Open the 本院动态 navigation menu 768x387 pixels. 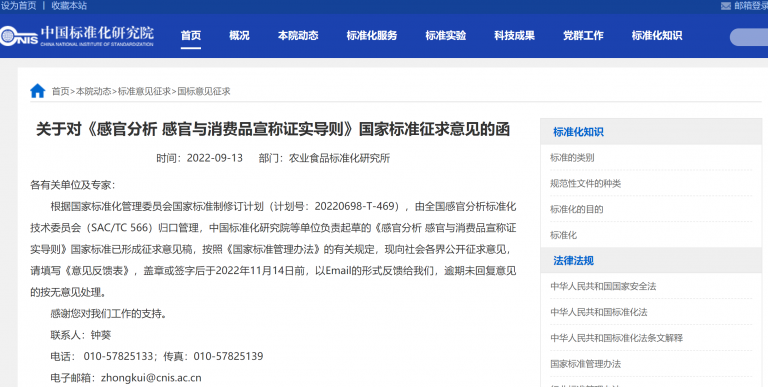[298, 36]
